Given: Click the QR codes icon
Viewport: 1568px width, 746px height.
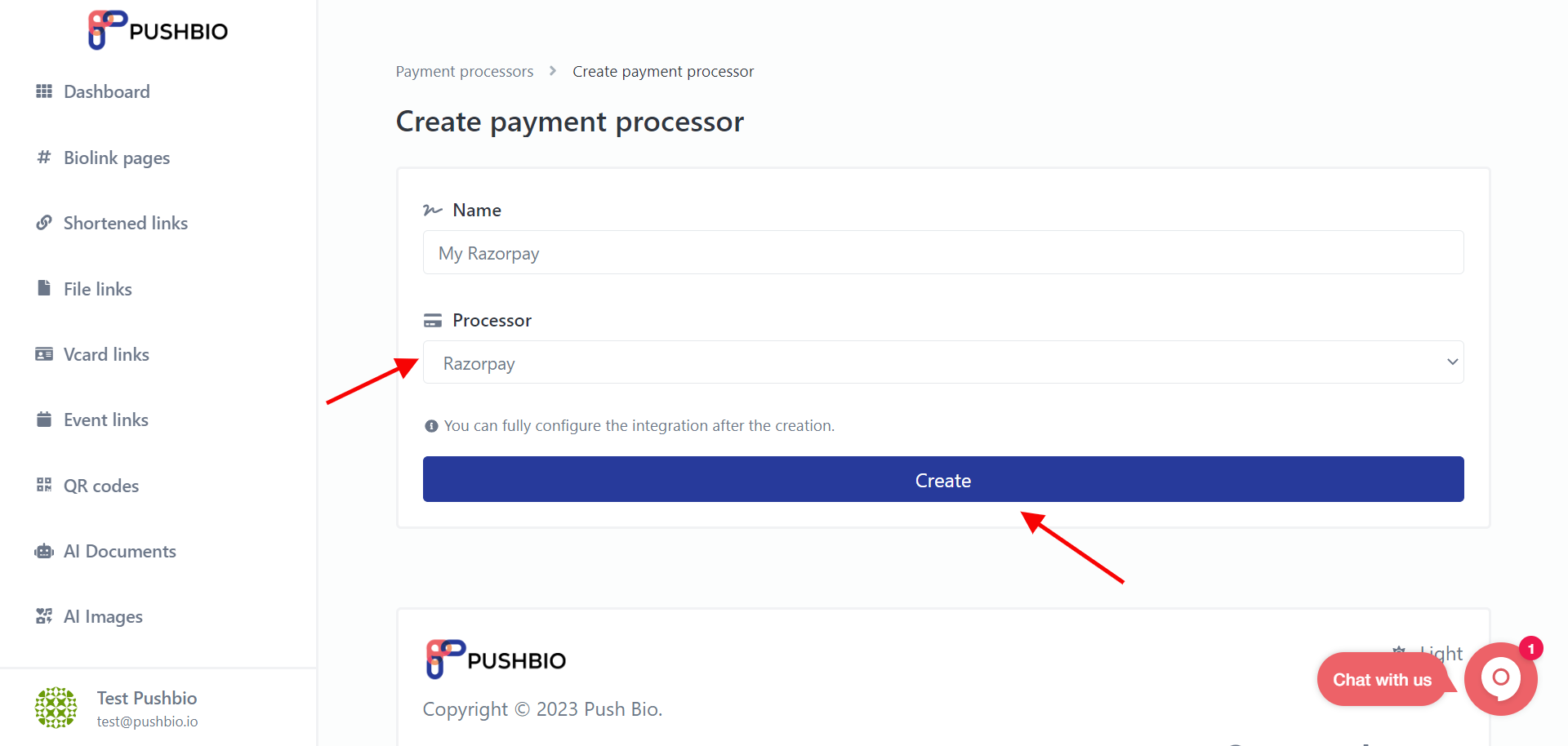Looking at the screenshot, I should (x=44, y=485).
